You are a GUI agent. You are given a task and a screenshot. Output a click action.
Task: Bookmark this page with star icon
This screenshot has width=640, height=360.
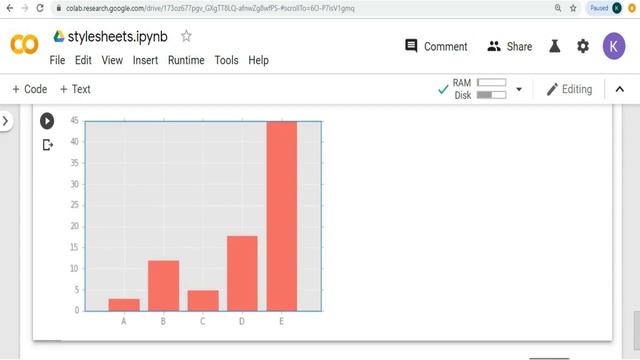[x=573, y=8]
